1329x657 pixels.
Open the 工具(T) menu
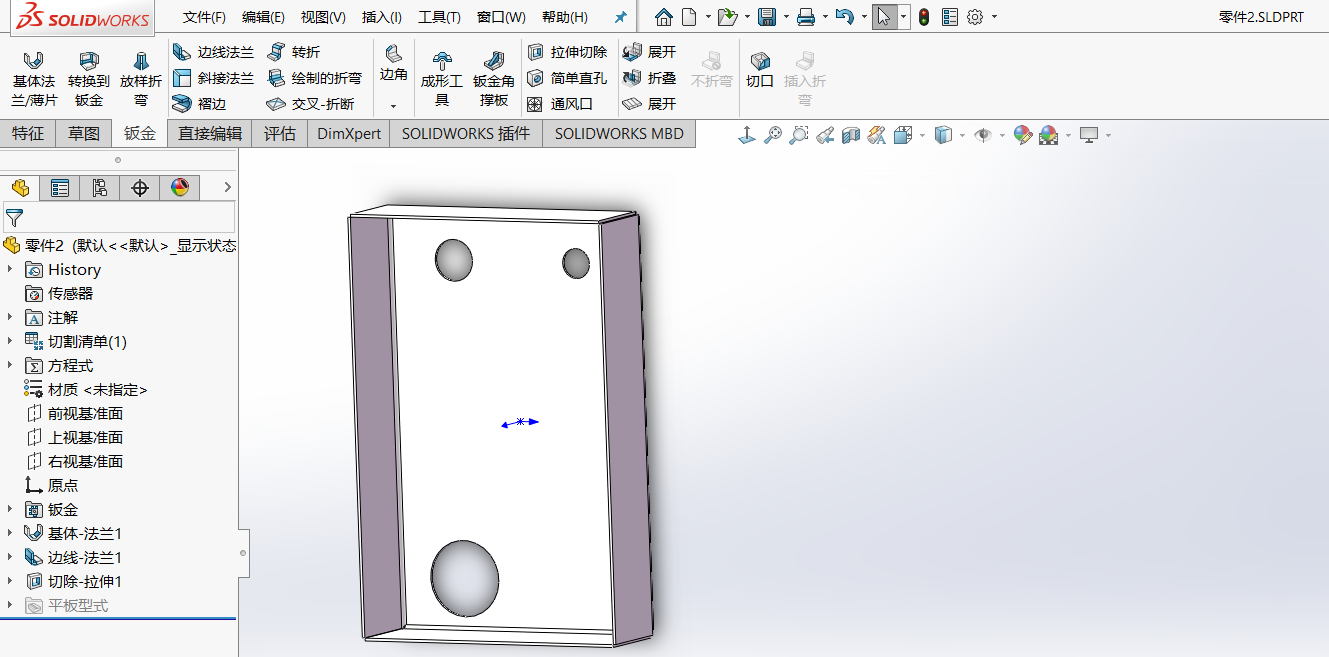point(439,17)
